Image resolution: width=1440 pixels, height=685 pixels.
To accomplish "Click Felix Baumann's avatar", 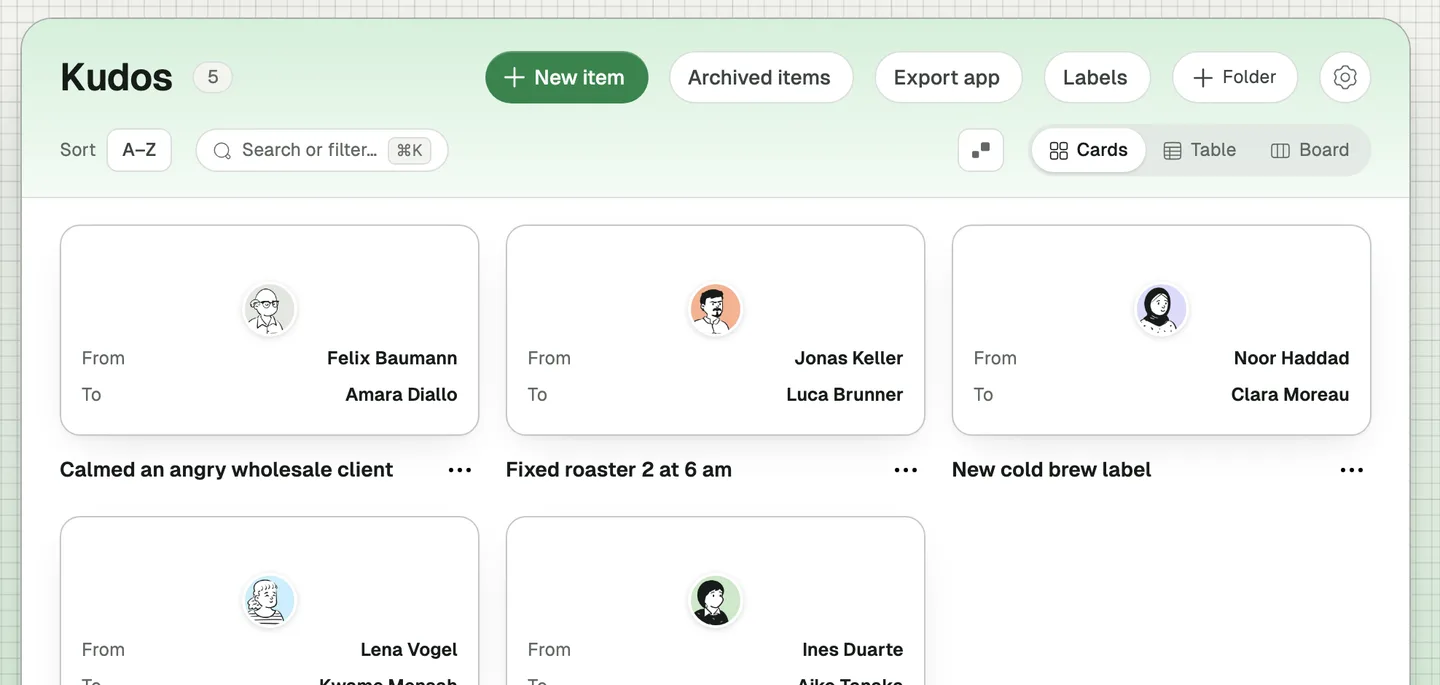I will [x=269, y=308].
